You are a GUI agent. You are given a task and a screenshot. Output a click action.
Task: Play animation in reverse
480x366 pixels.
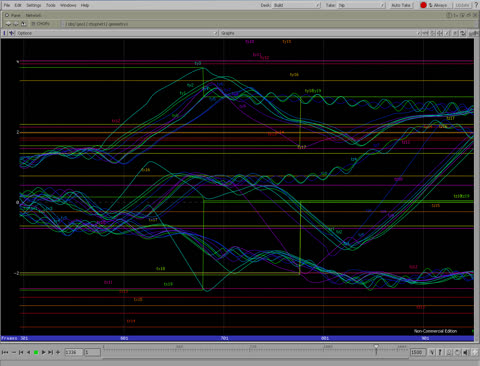pyautogui.click(x=29, y=352)
